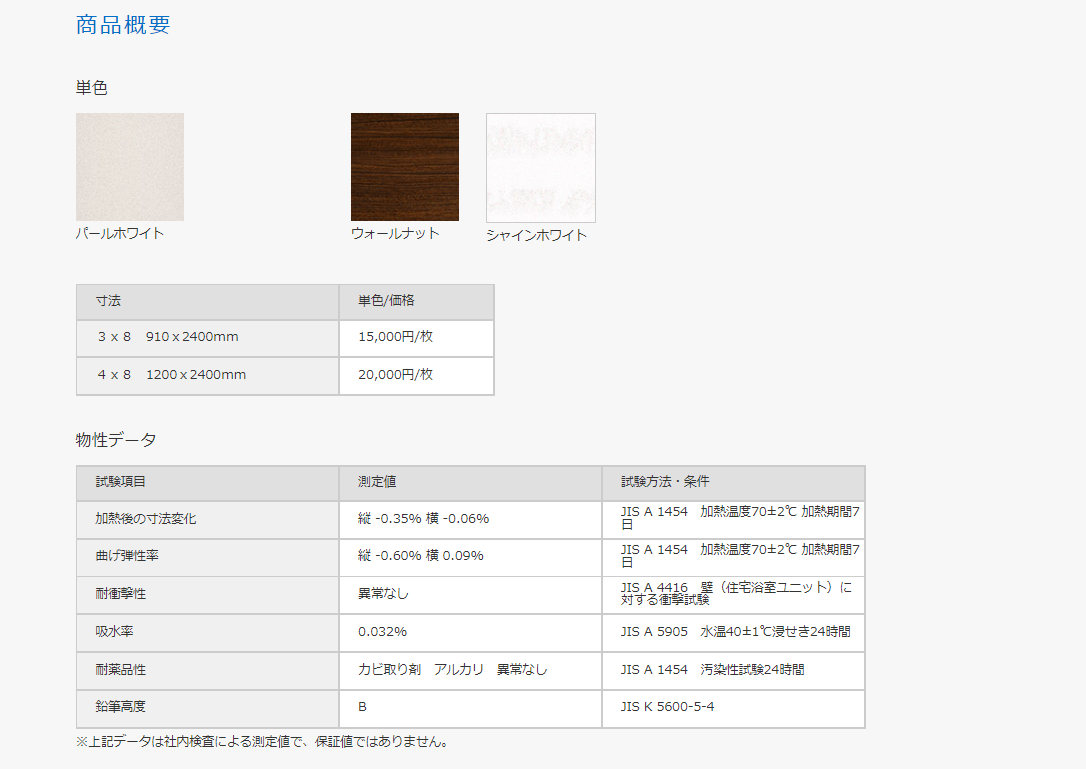Click the ウォールナット text label
The image size is (1086, 769).
pyautogui.click(x=395, y=233)
